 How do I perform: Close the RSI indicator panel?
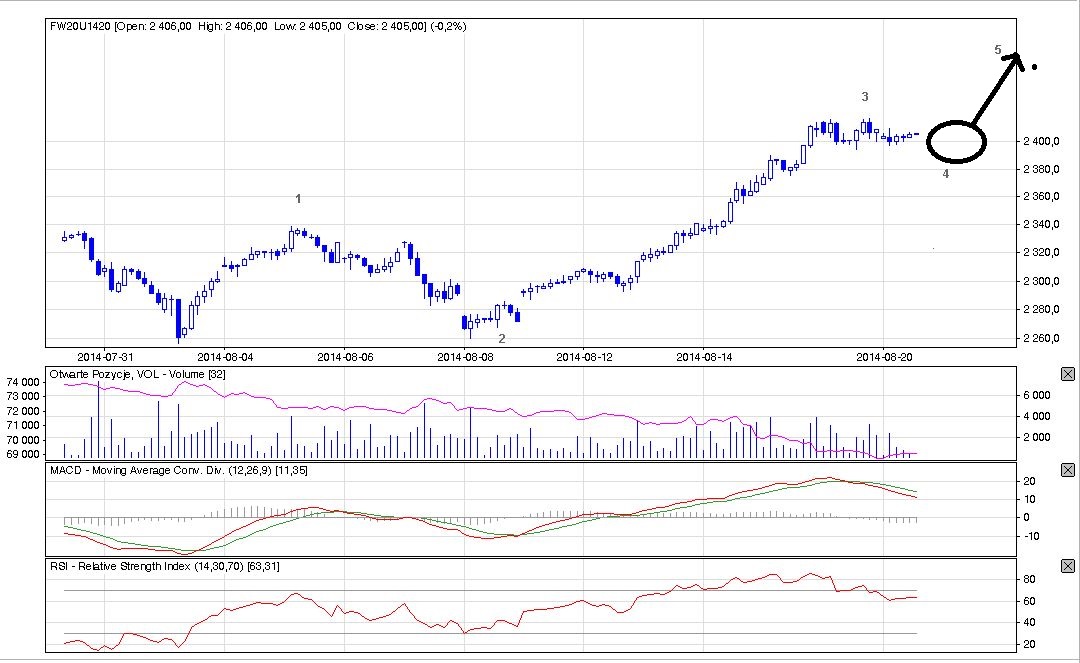1067,566
